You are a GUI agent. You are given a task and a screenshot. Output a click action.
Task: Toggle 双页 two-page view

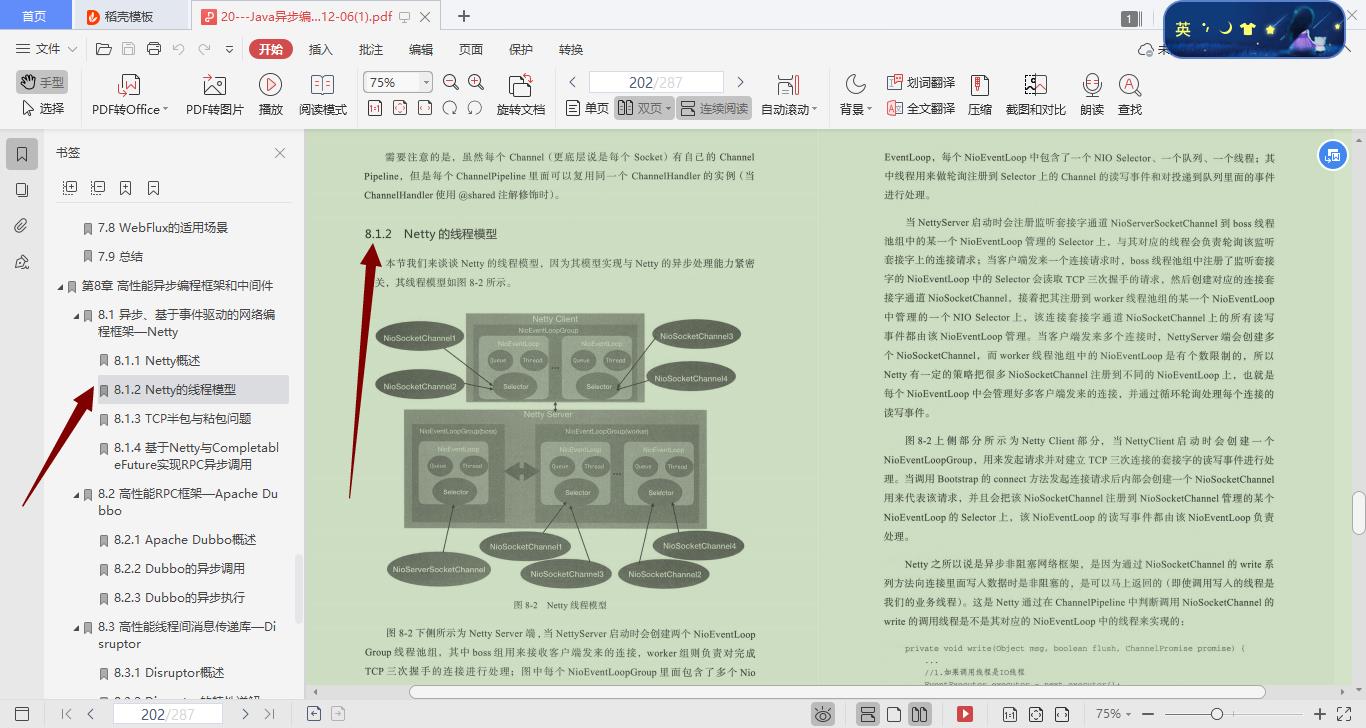click(x=643, y=108)
